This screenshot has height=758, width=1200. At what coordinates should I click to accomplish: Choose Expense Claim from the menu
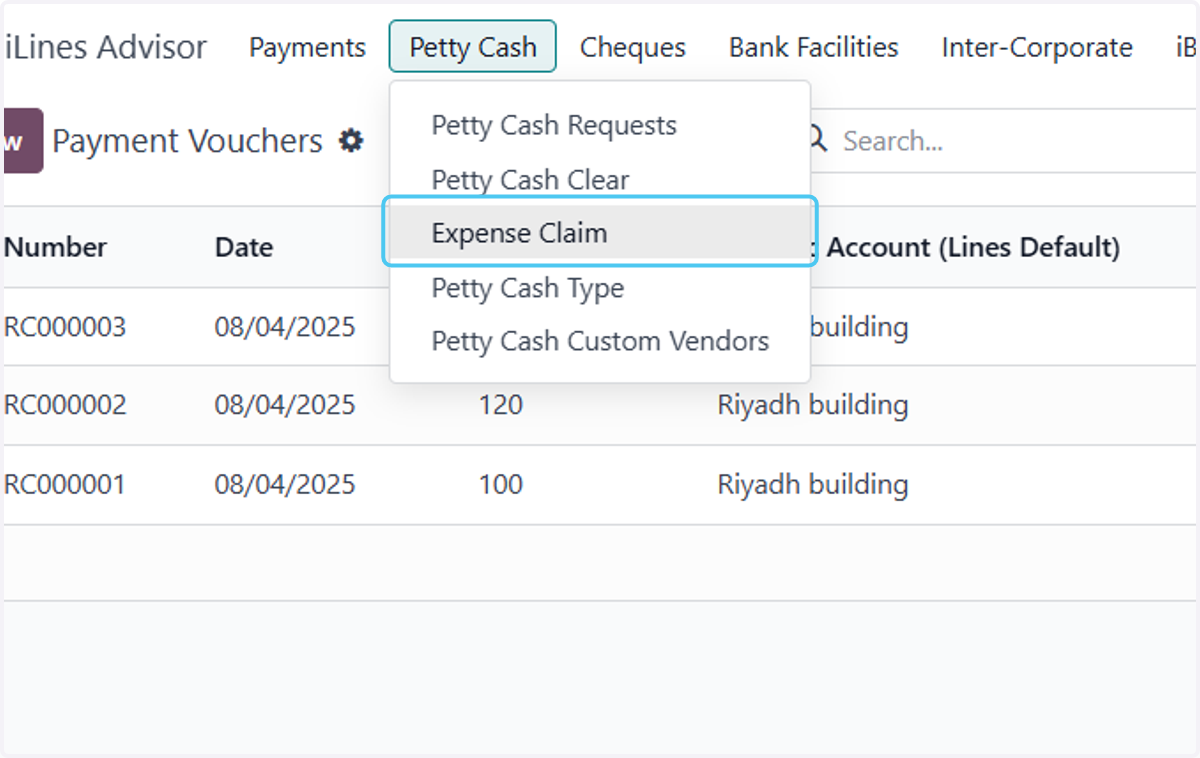600,234
